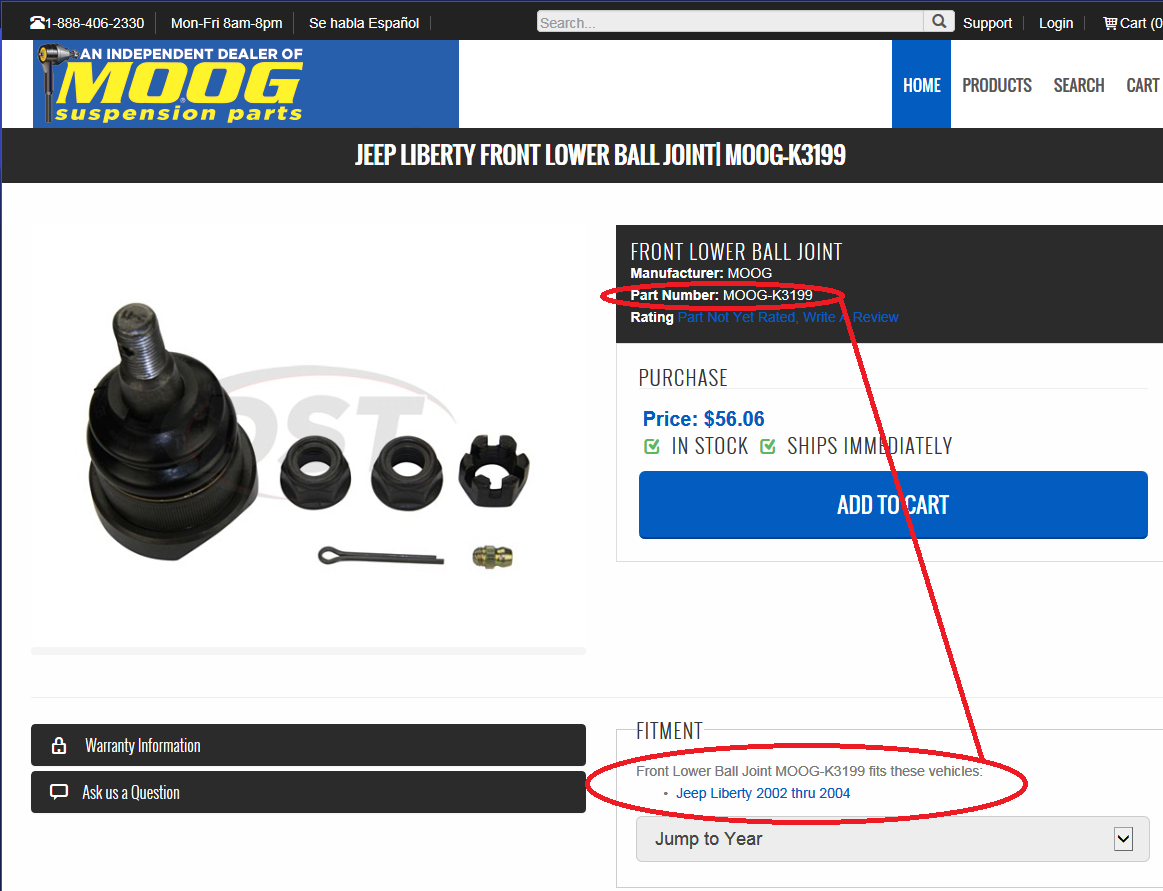
Task: Click the Jump to Year dropdown arrow
Action: [x=1123, y=839]
